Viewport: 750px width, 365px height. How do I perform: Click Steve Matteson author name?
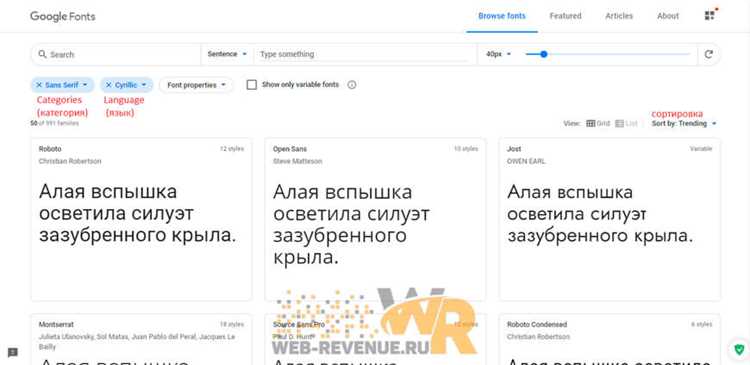coord(298,161)
